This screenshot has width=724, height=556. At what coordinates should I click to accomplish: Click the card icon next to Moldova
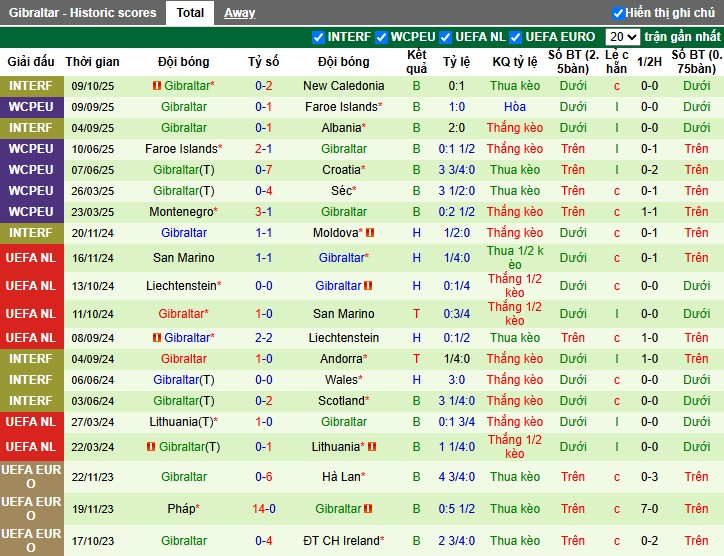[x=370, y=233]
